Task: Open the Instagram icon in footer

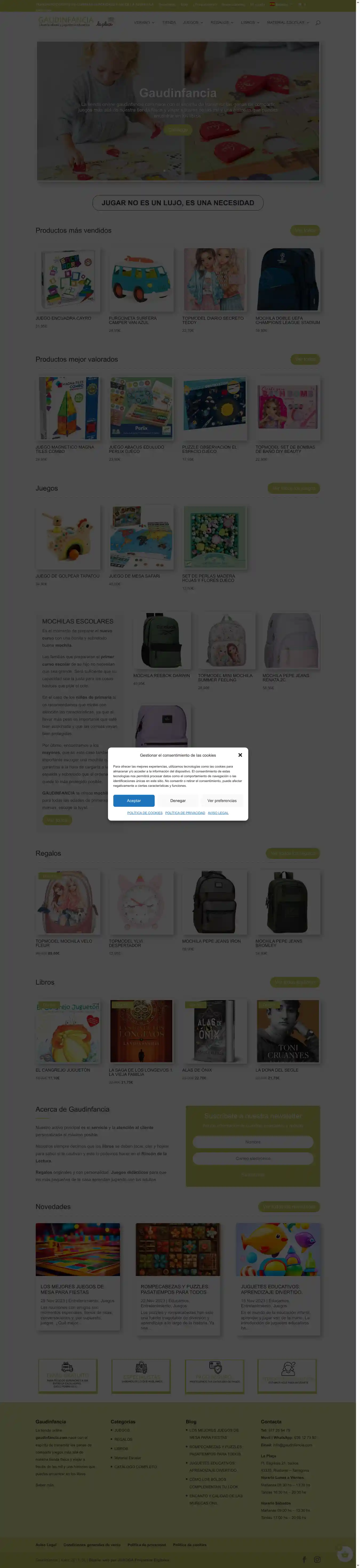Action: 317,1559
